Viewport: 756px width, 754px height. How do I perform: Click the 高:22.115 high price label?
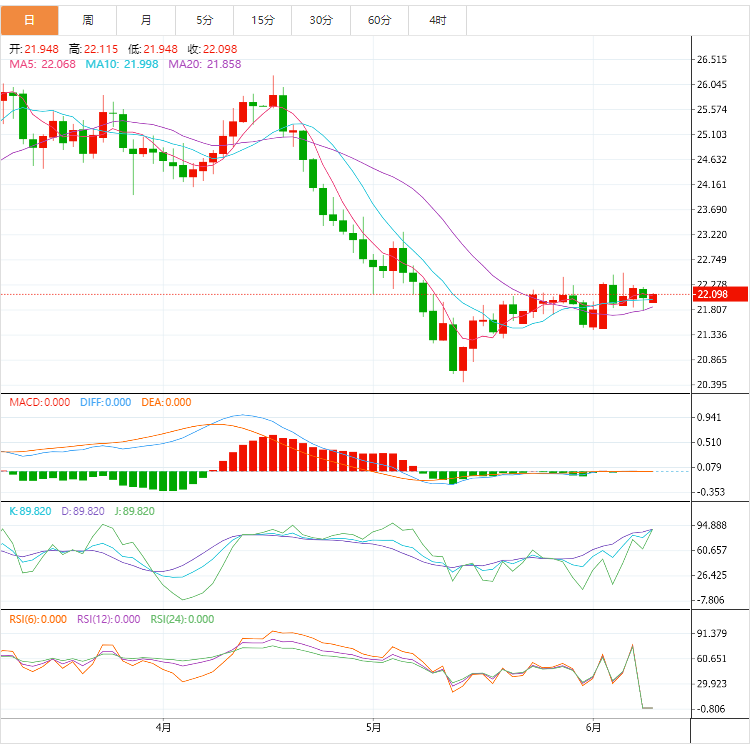(x=93, y=49)
